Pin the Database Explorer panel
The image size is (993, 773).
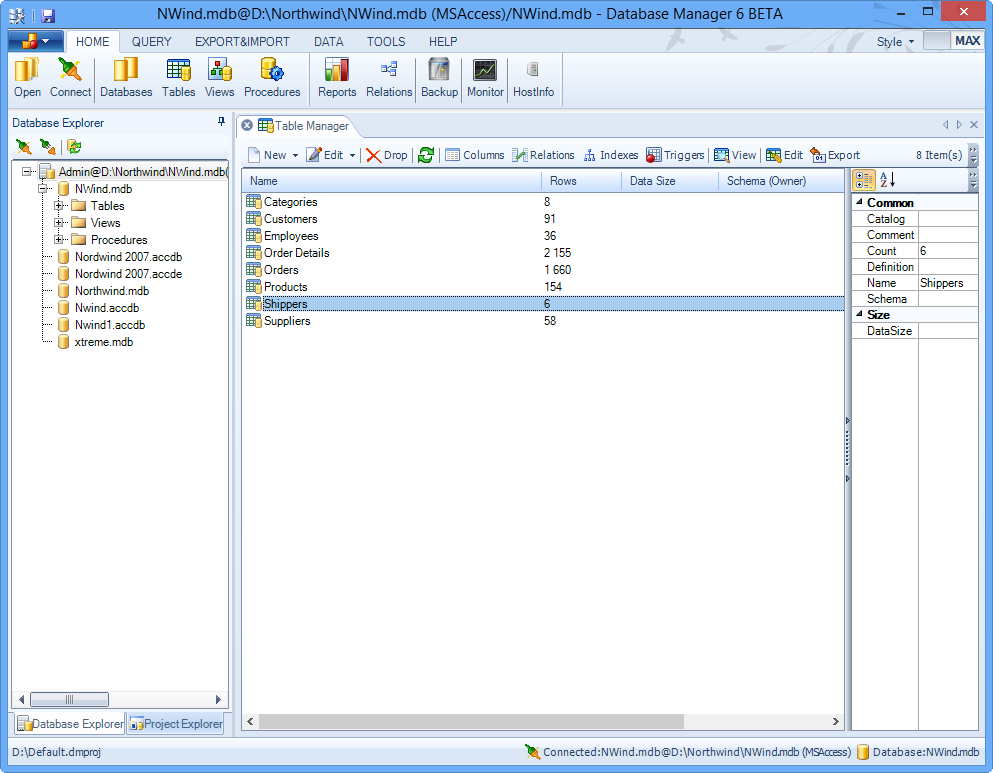click(221, 122)
